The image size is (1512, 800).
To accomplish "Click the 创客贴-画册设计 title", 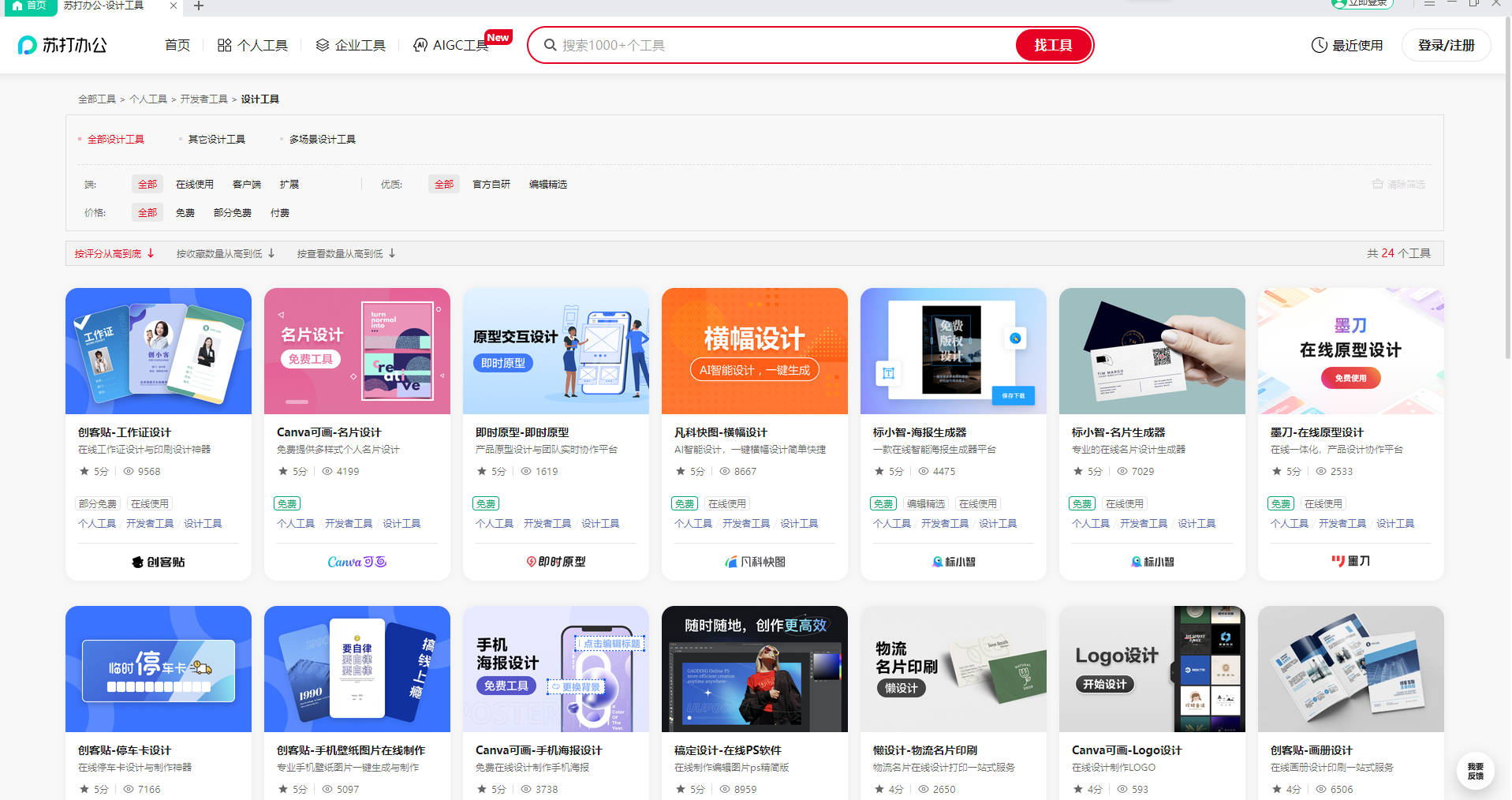I will 1311,750.
